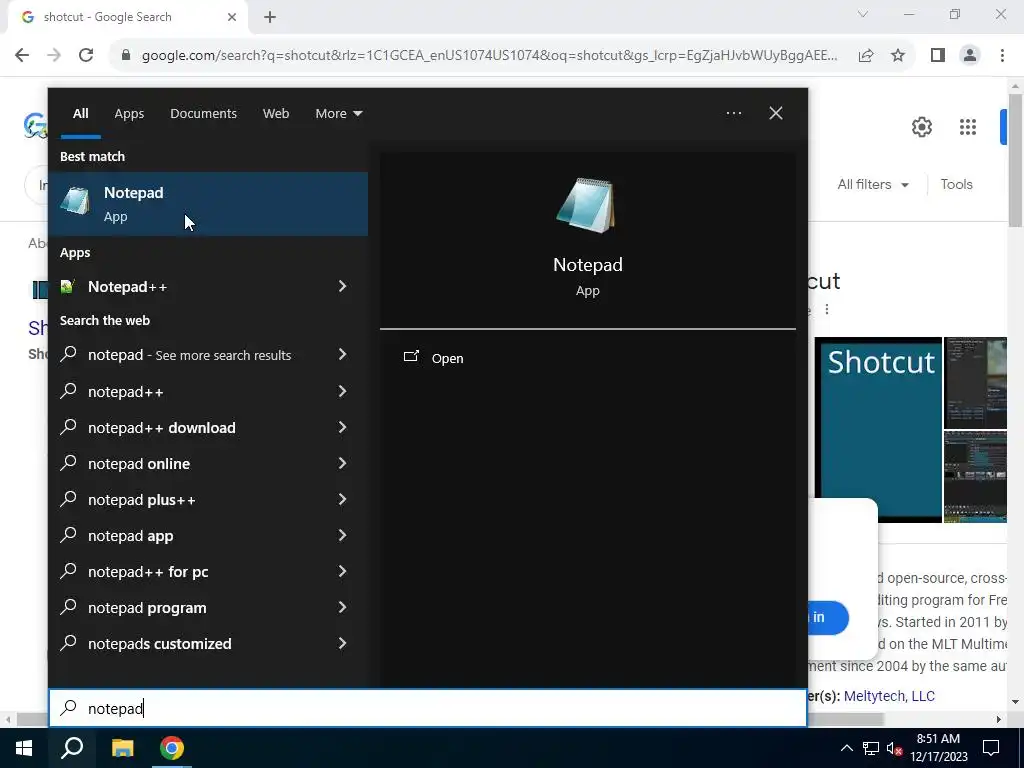Select 'notepad program' suggestion

189,607
